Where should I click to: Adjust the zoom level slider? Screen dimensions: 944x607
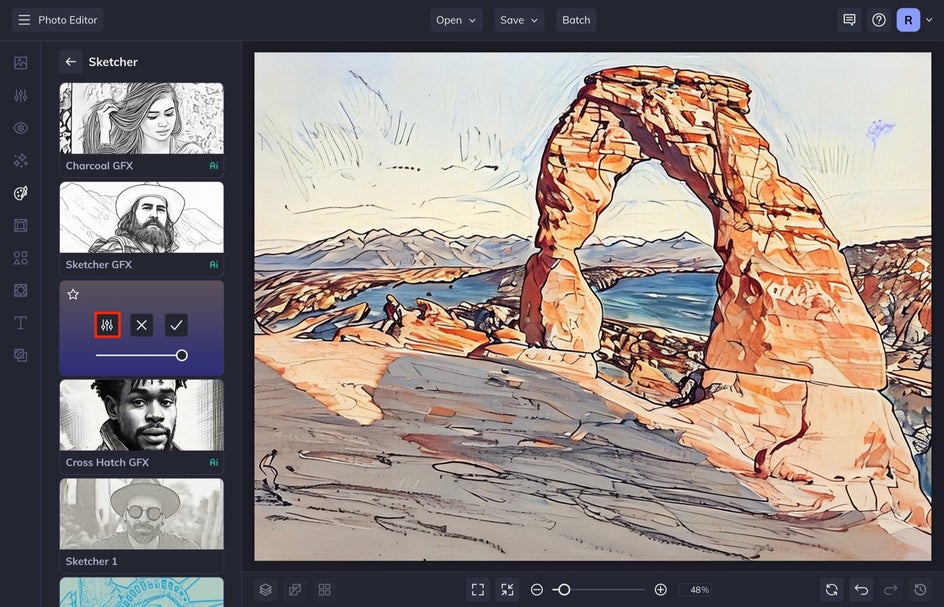pyautogui.click(x=598, y=590)
